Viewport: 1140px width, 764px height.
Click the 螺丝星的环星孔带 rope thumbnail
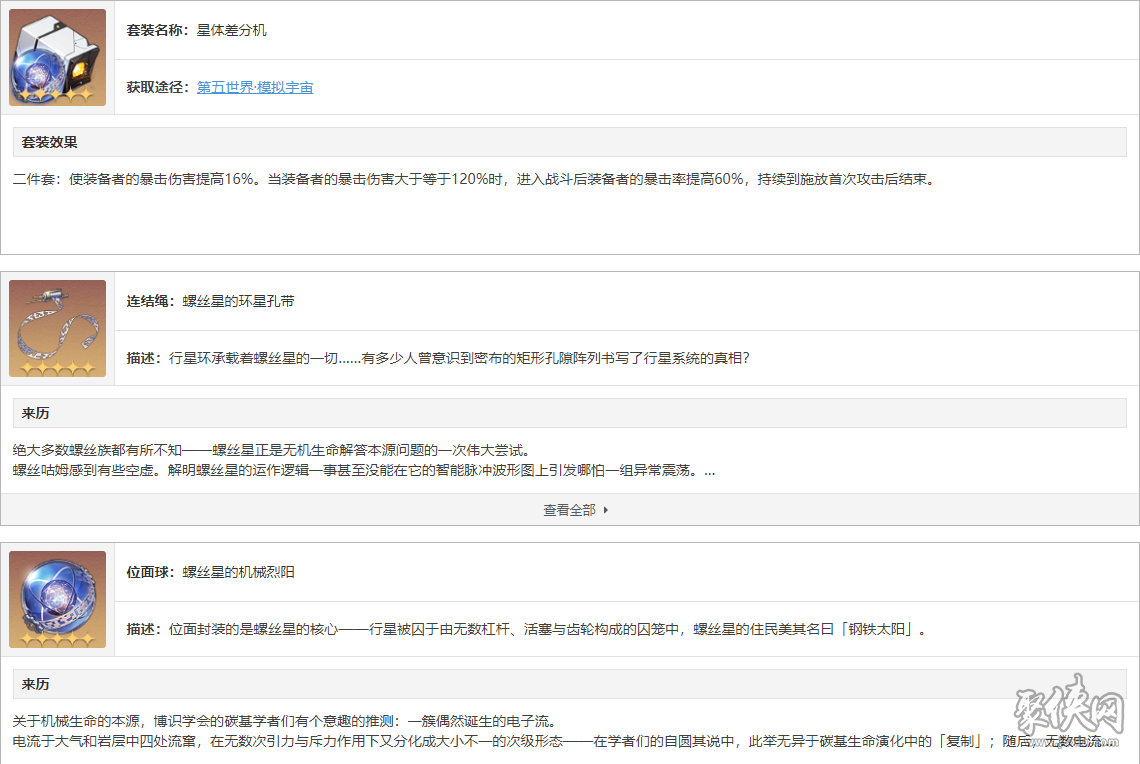(57, 329)
